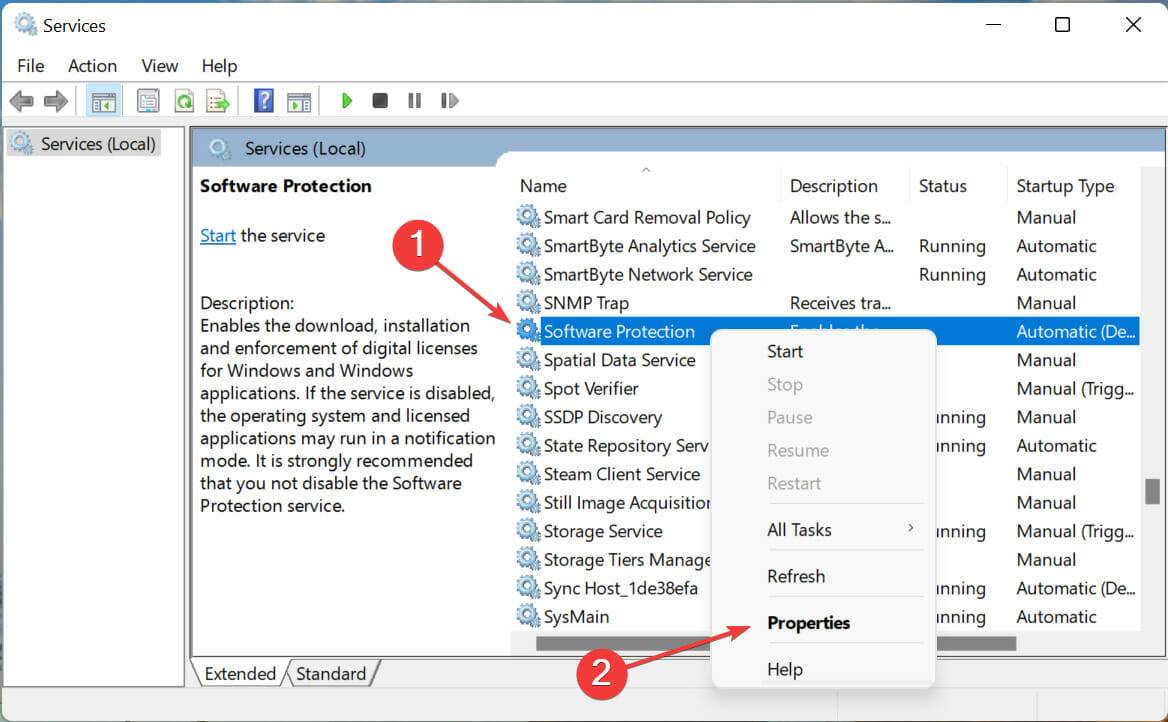1168x722 pixels.
Task: Select the Storage Tiers Management service
Action: click(626, 560)
